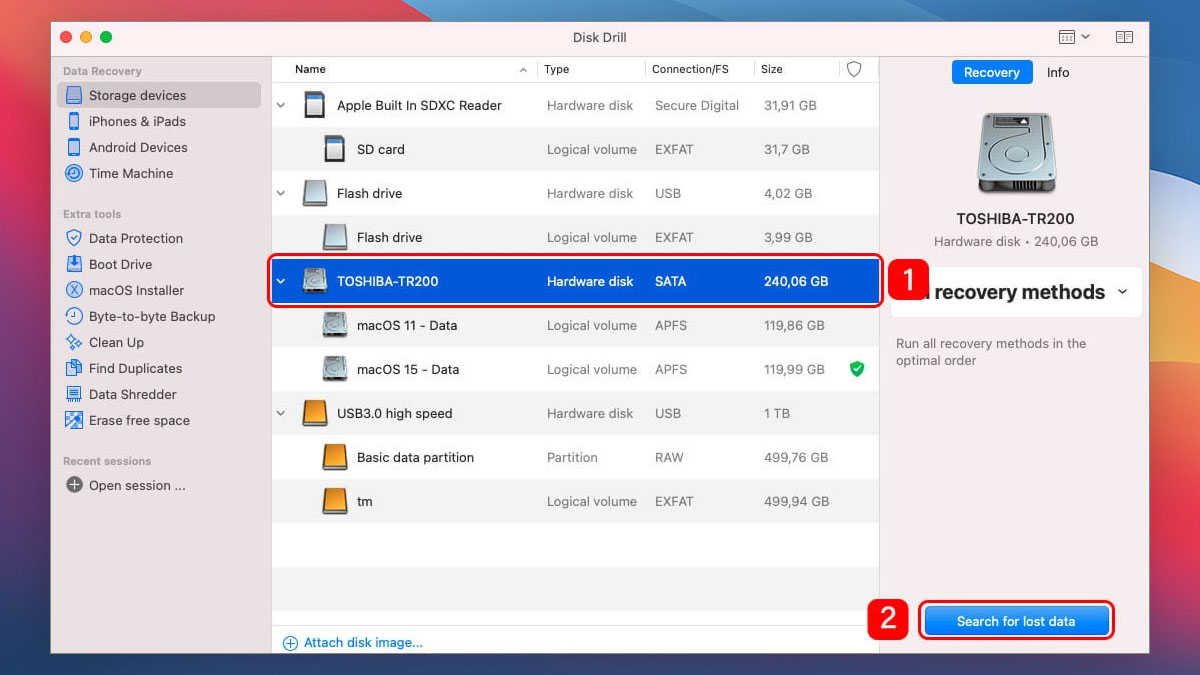Open macOS Installer tool
Image resolution: width=1200 pixels, height=675 pixels.
[136, 290]
